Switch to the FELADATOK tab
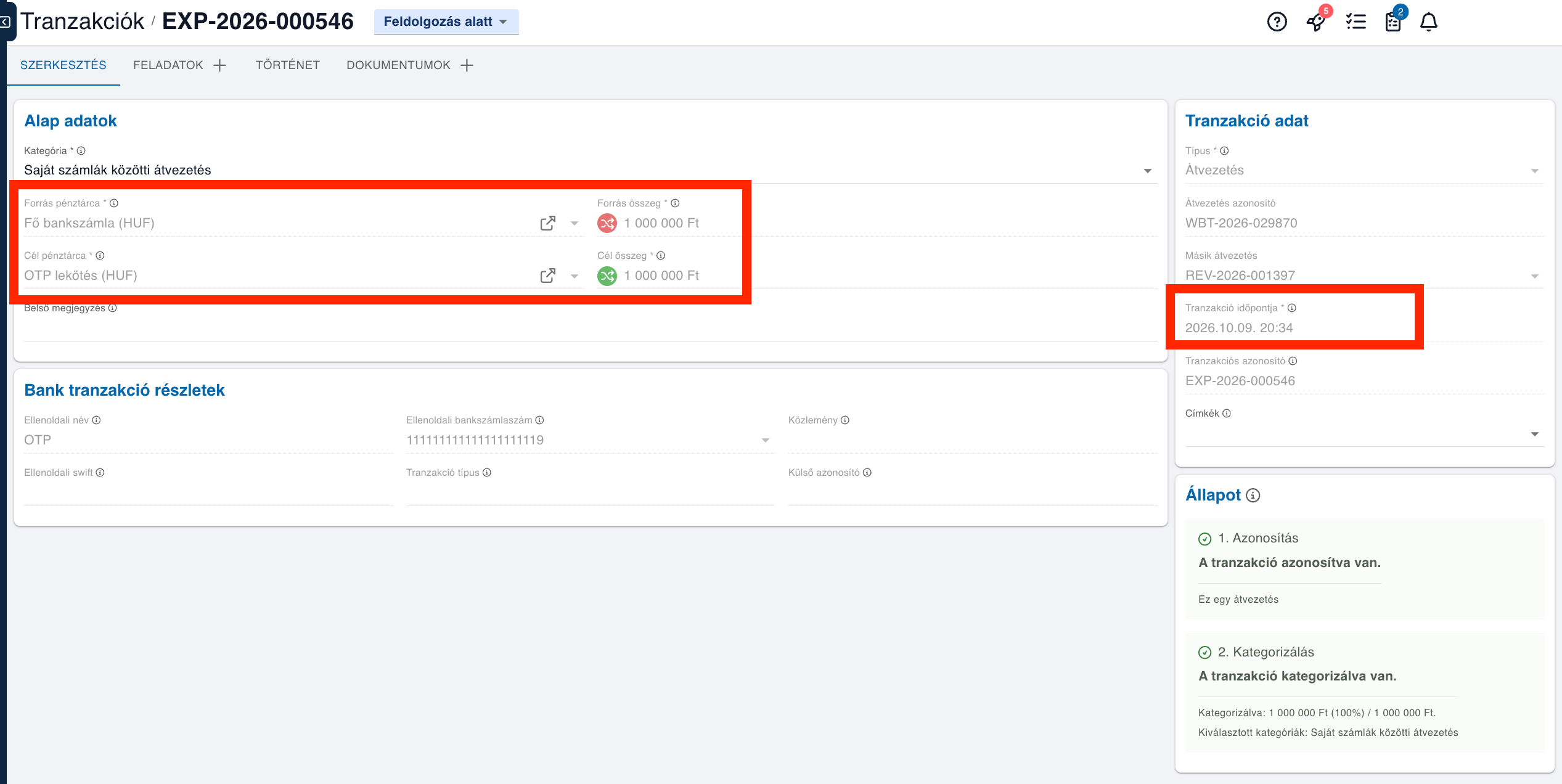 (168, 65)
